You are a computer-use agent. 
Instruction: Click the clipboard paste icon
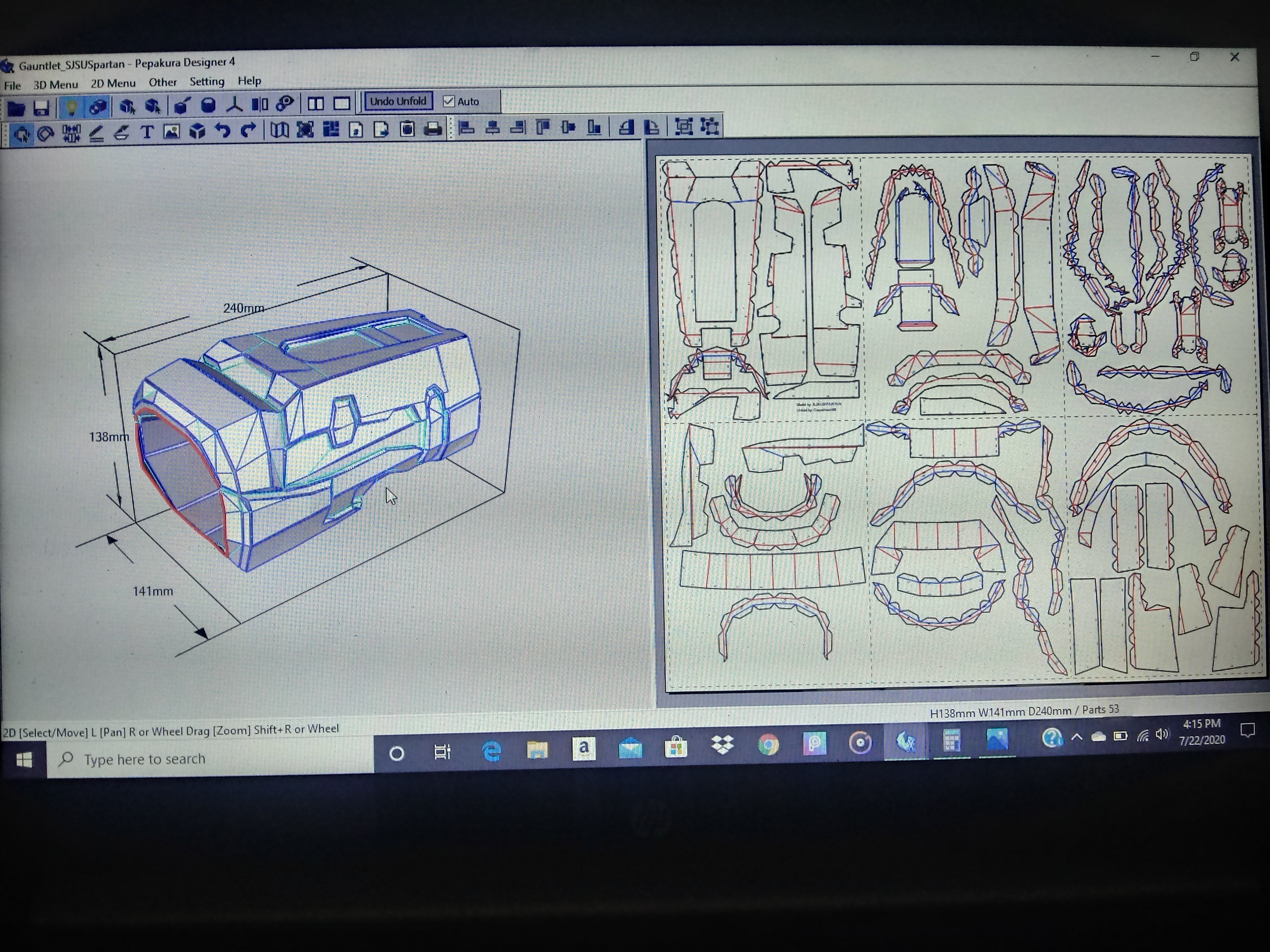pyautogui.click(x=407, y=128)
